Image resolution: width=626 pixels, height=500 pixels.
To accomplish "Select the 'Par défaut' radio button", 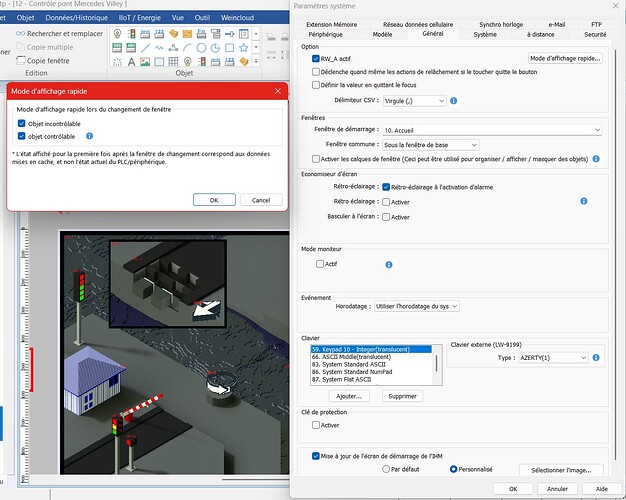I will (x=386, y=468).
